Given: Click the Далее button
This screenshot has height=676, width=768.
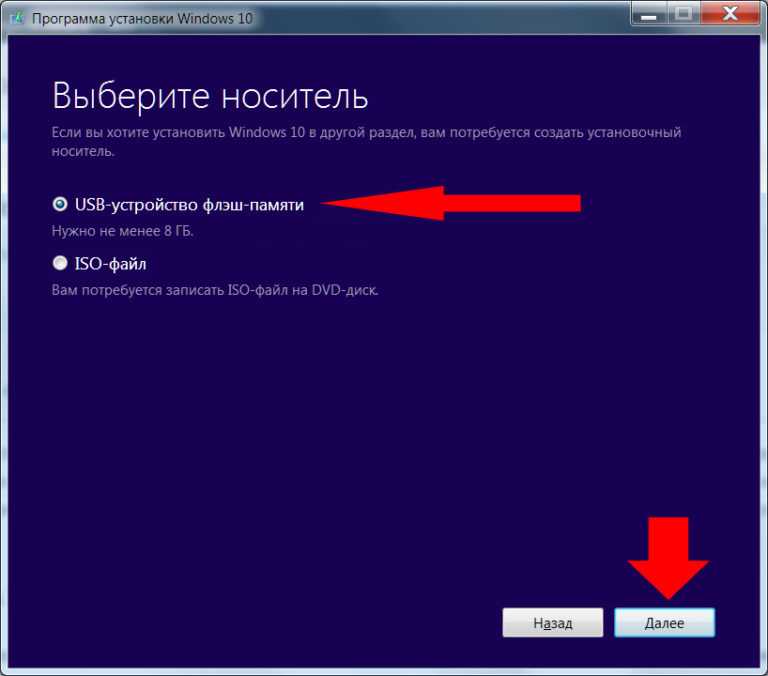Looking at the screenshot, I should (665, 623).
